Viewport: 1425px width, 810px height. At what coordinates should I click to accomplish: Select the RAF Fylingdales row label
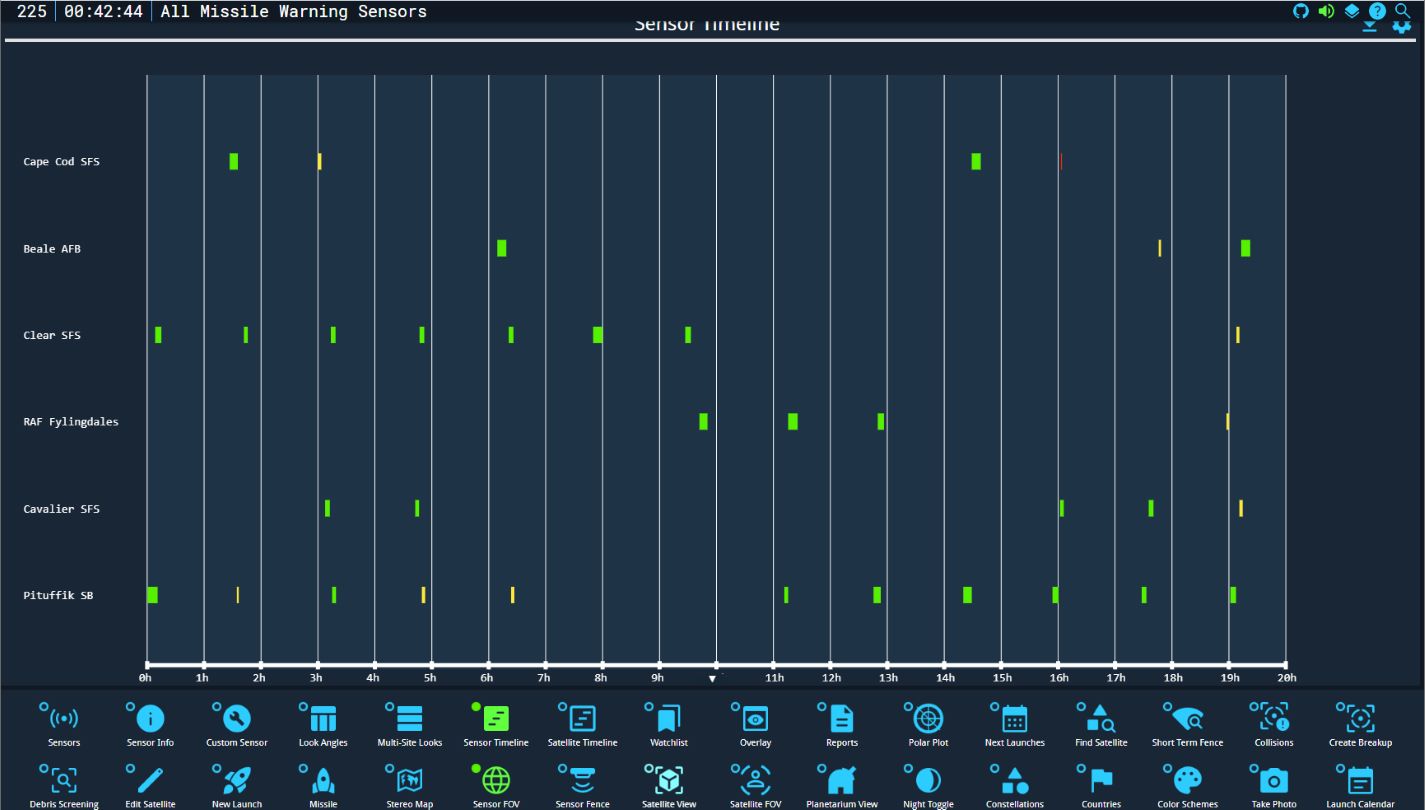(x=71, y=422)
